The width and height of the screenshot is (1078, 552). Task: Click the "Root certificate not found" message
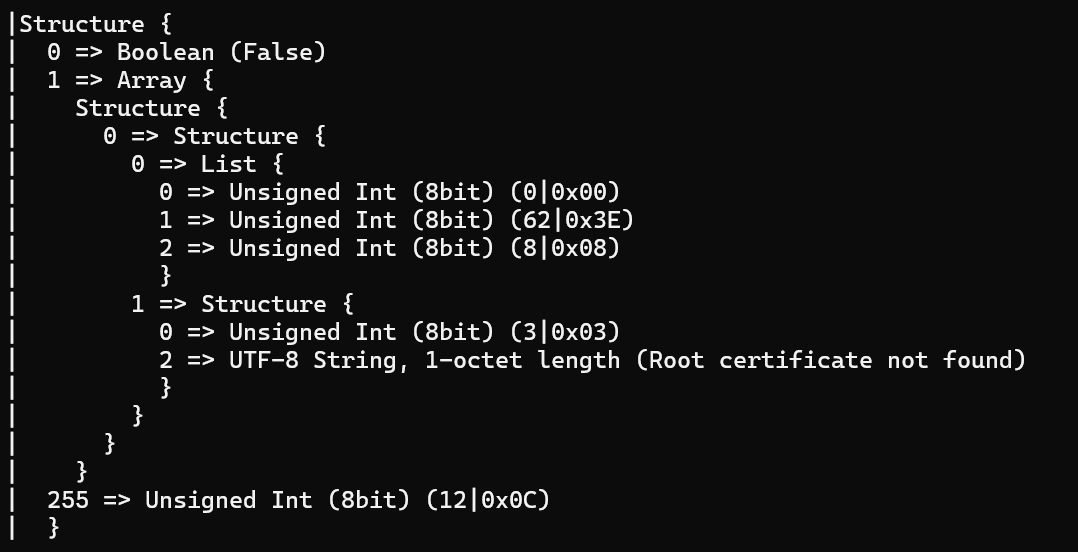pyautogui.click(x=831, y=360)
